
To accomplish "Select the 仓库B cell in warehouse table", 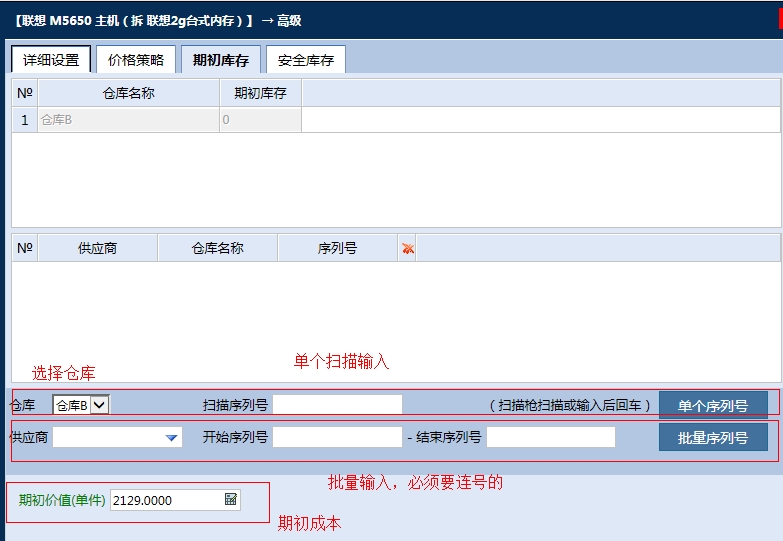I will pos(128,120).
